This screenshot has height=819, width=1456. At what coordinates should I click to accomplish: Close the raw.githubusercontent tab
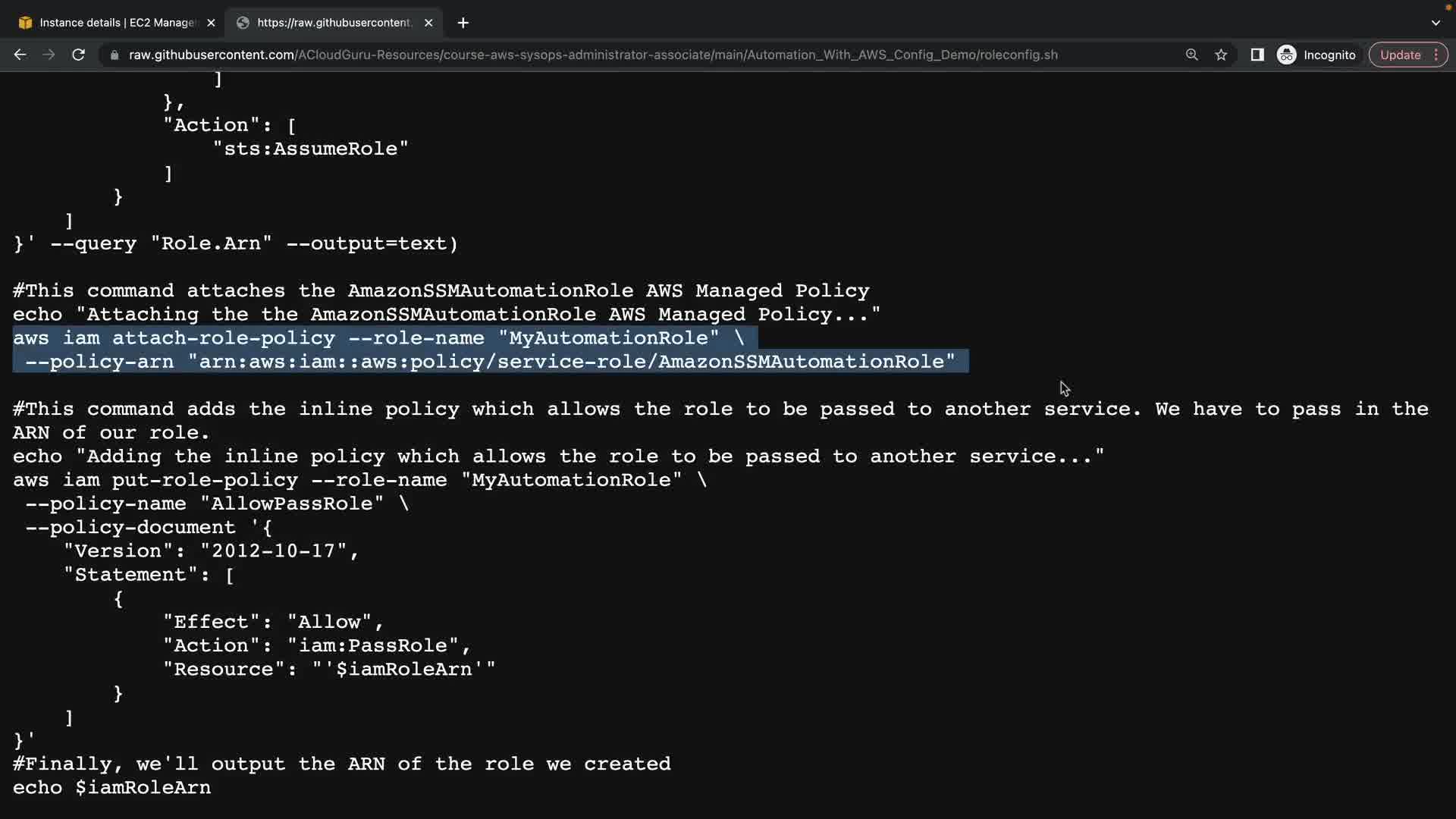tap(428, 23)
